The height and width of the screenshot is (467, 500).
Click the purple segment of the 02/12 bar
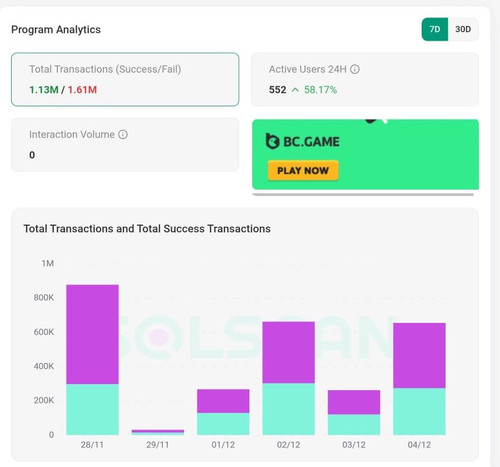(289, 352)
